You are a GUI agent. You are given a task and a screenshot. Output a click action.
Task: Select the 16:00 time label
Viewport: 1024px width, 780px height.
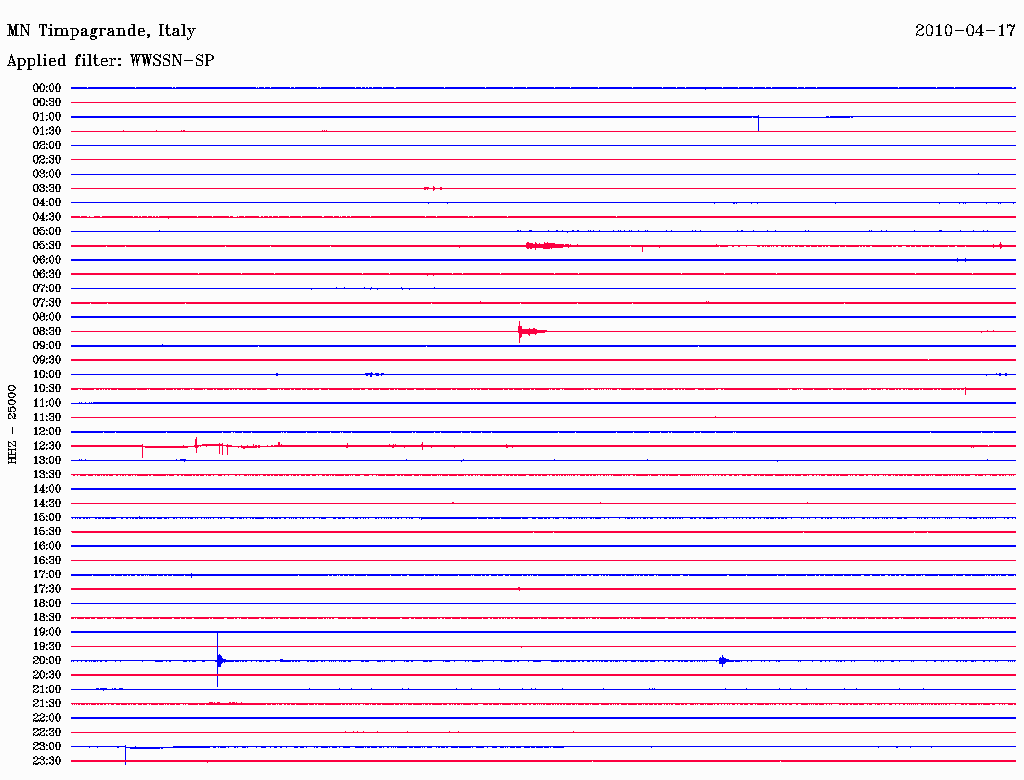click(x=47, y=546)
